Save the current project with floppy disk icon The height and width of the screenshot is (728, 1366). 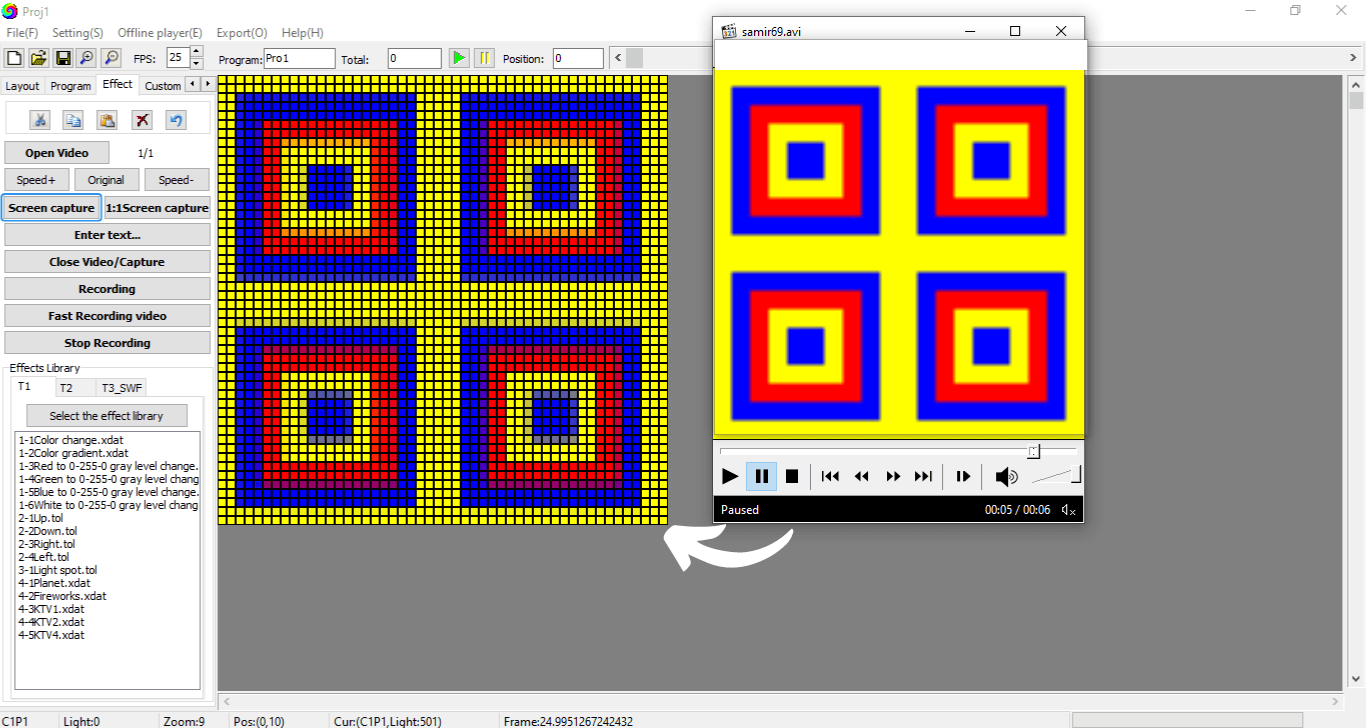click(62, 57)
